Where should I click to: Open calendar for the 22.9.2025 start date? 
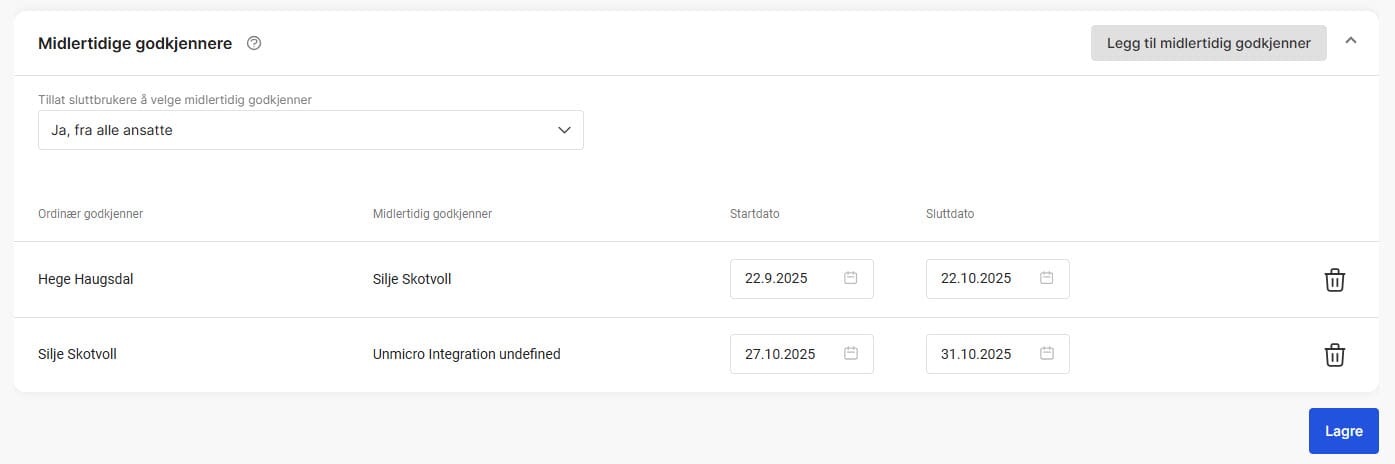point(851,279)
